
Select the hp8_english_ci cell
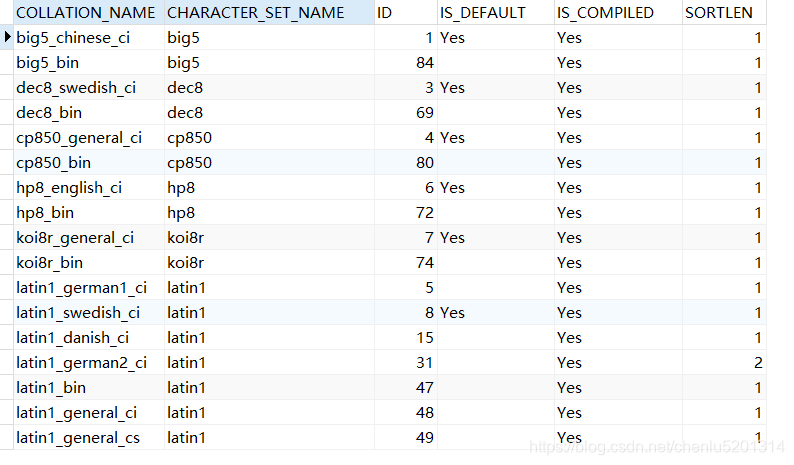tap(89, 187)
